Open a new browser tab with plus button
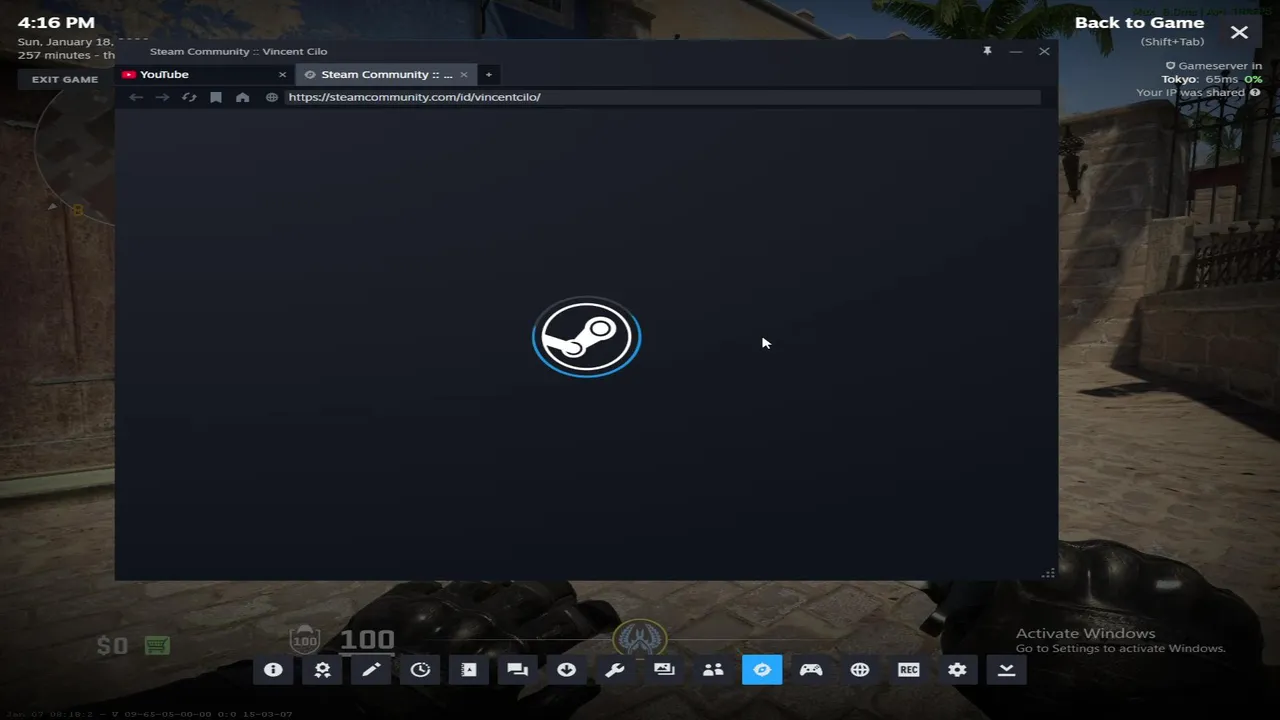Image resolution: width=1280 pixels, height=720 pixels. pos(489,75)
